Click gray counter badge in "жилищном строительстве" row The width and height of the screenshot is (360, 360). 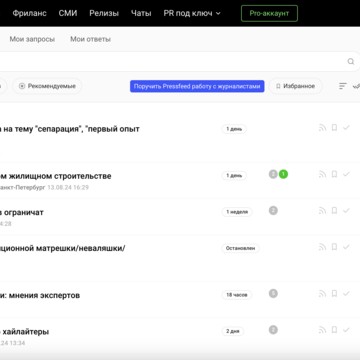(x=273, y=174)
